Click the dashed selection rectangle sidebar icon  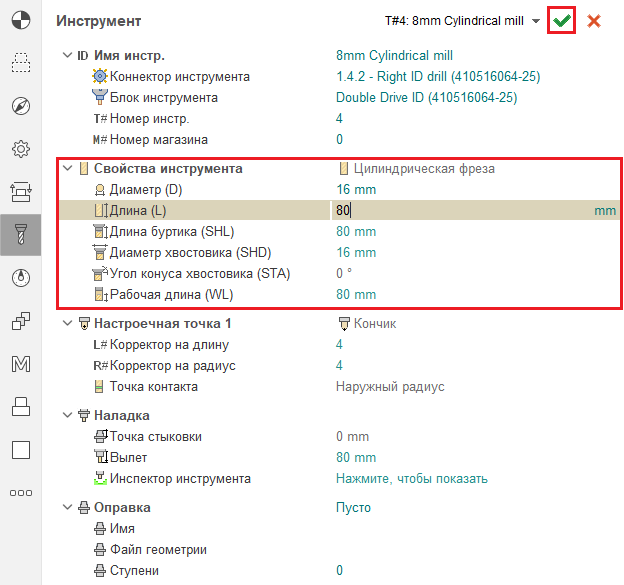20,64
